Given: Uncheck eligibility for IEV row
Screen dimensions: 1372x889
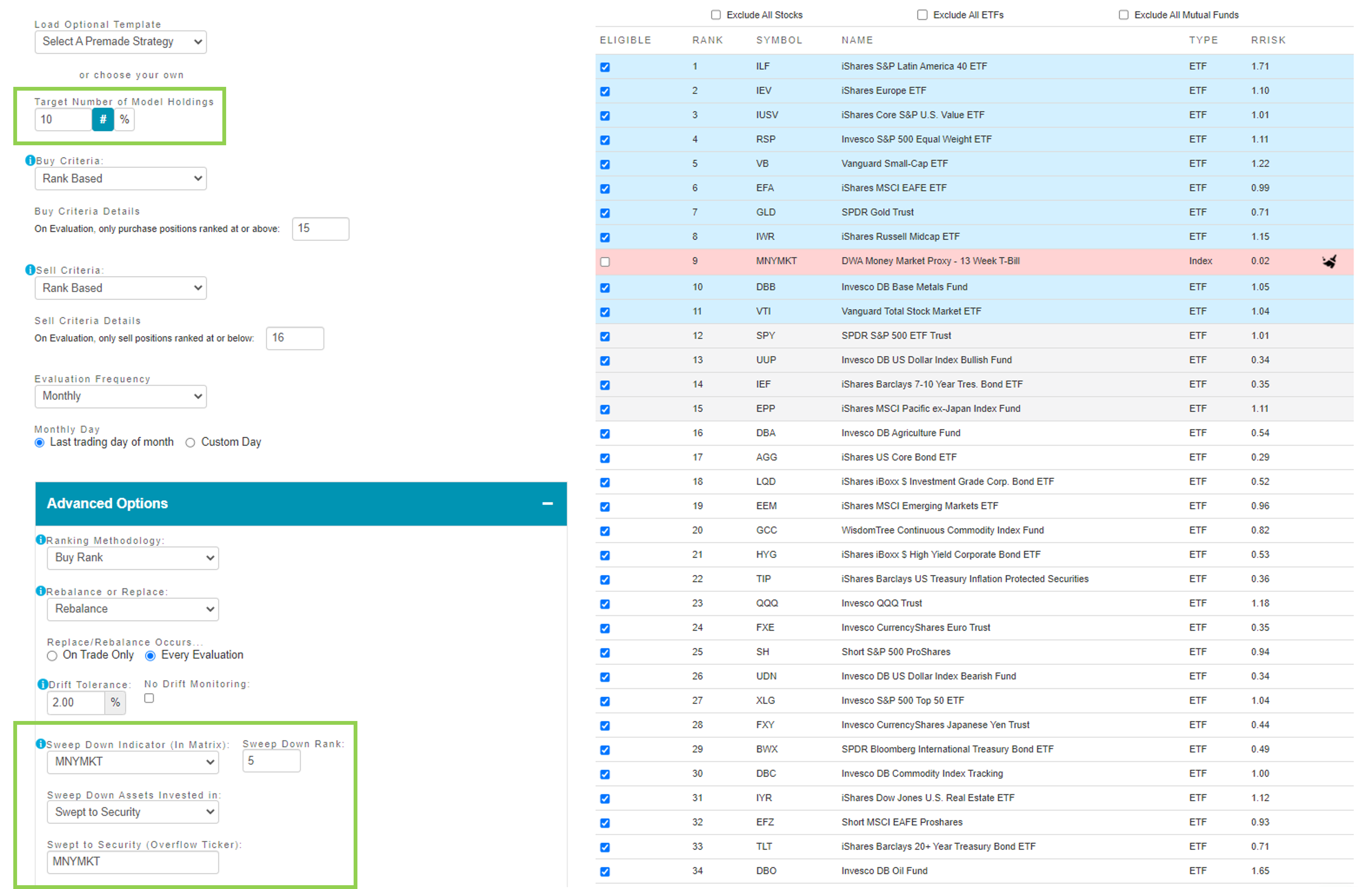Looking at the screenshot, I should (605, 92).
